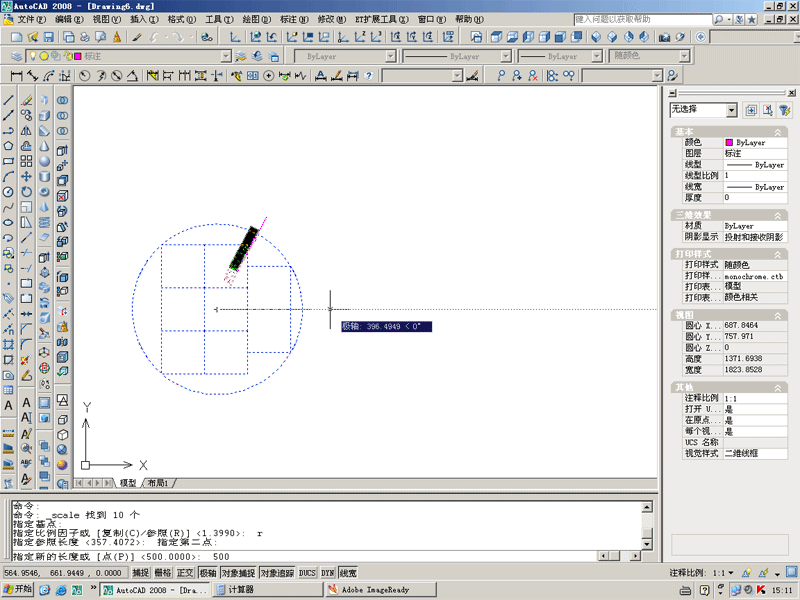Select the Rectangle draw tool
800x600 pixels.
pyautogui.click(x=8, y=161)
